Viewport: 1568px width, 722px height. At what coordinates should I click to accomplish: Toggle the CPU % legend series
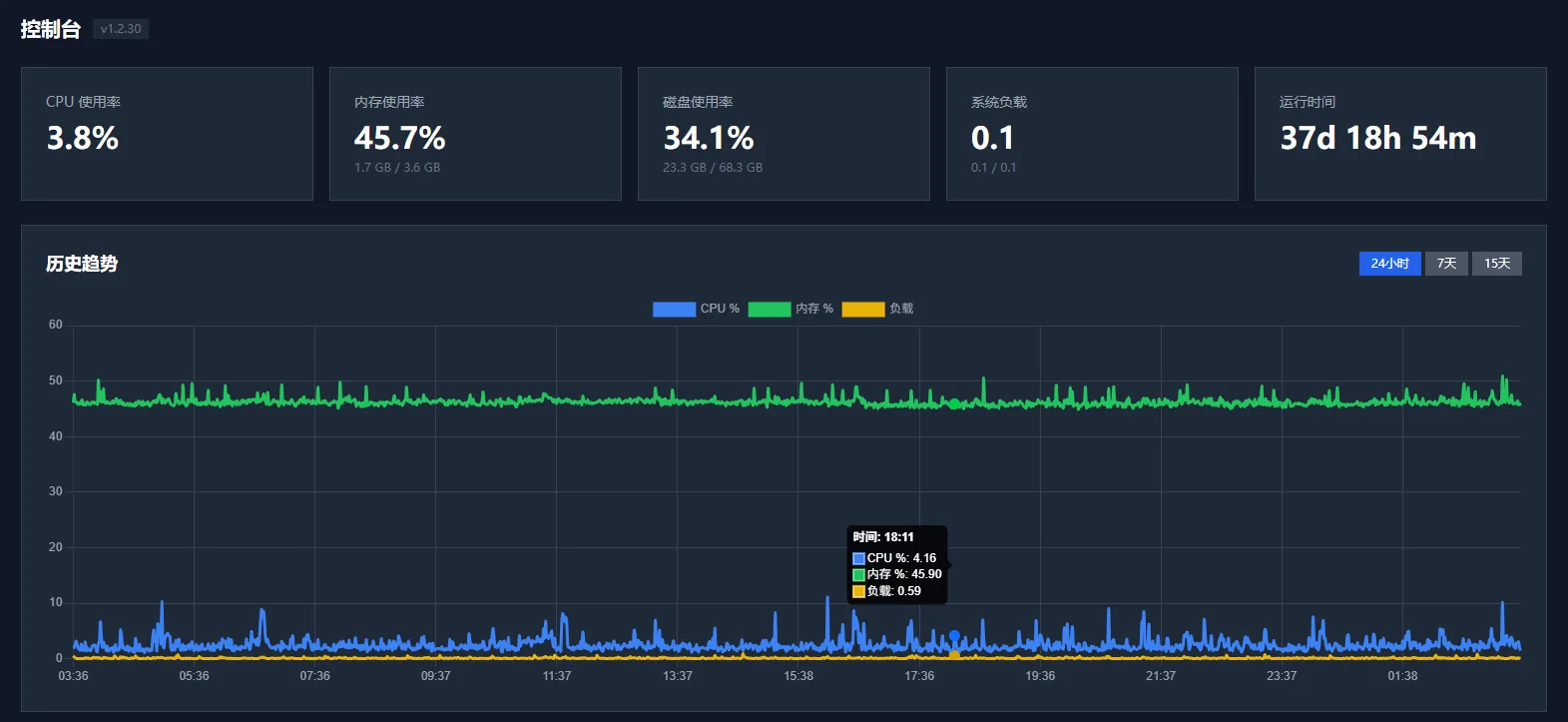[x=696, y=309]
